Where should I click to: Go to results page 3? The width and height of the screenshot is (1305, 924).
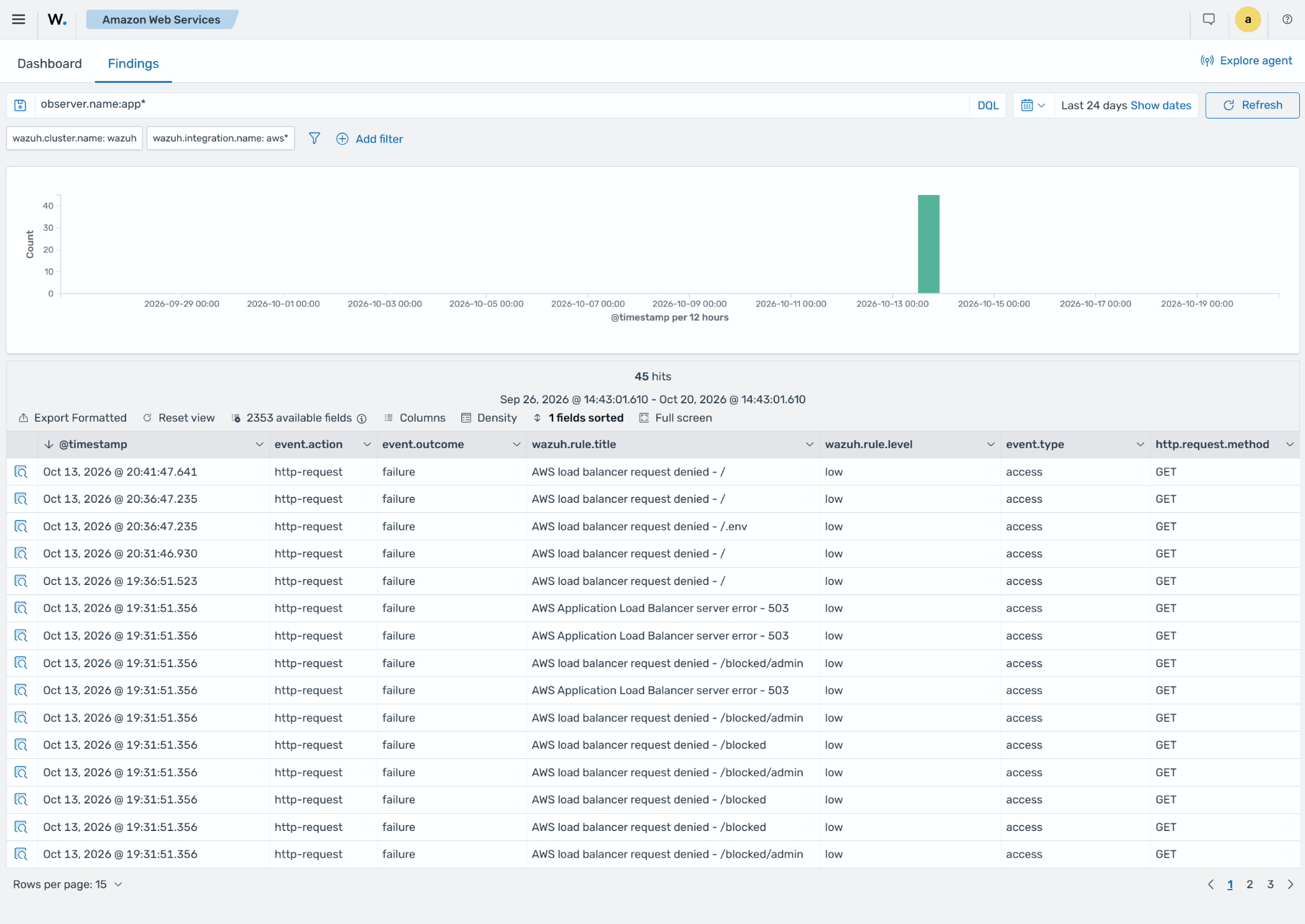tap(1270, 884)
